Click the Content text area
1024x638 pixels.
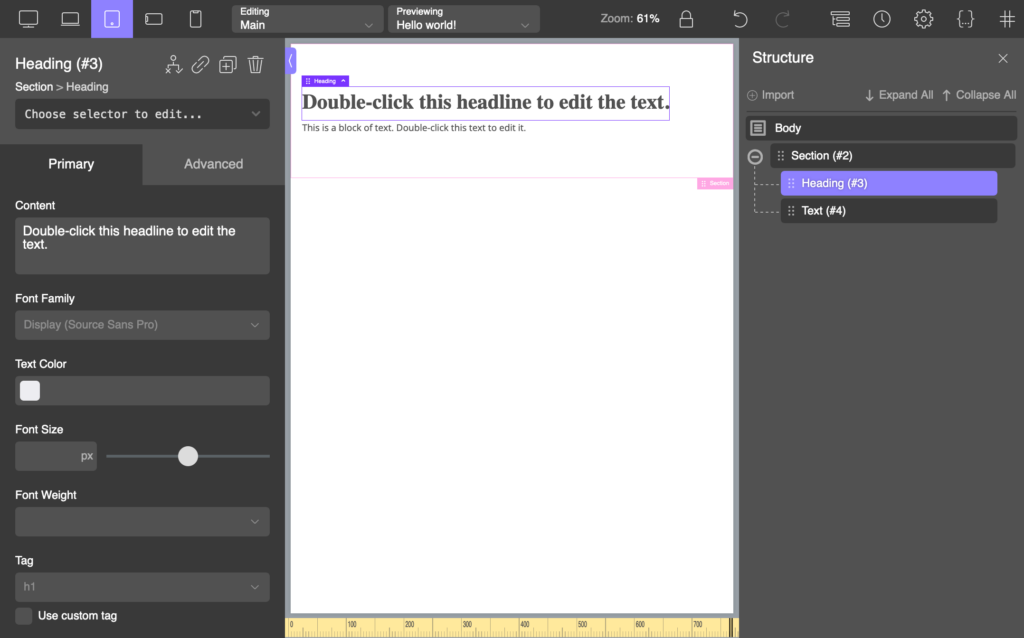pos(142,246)
